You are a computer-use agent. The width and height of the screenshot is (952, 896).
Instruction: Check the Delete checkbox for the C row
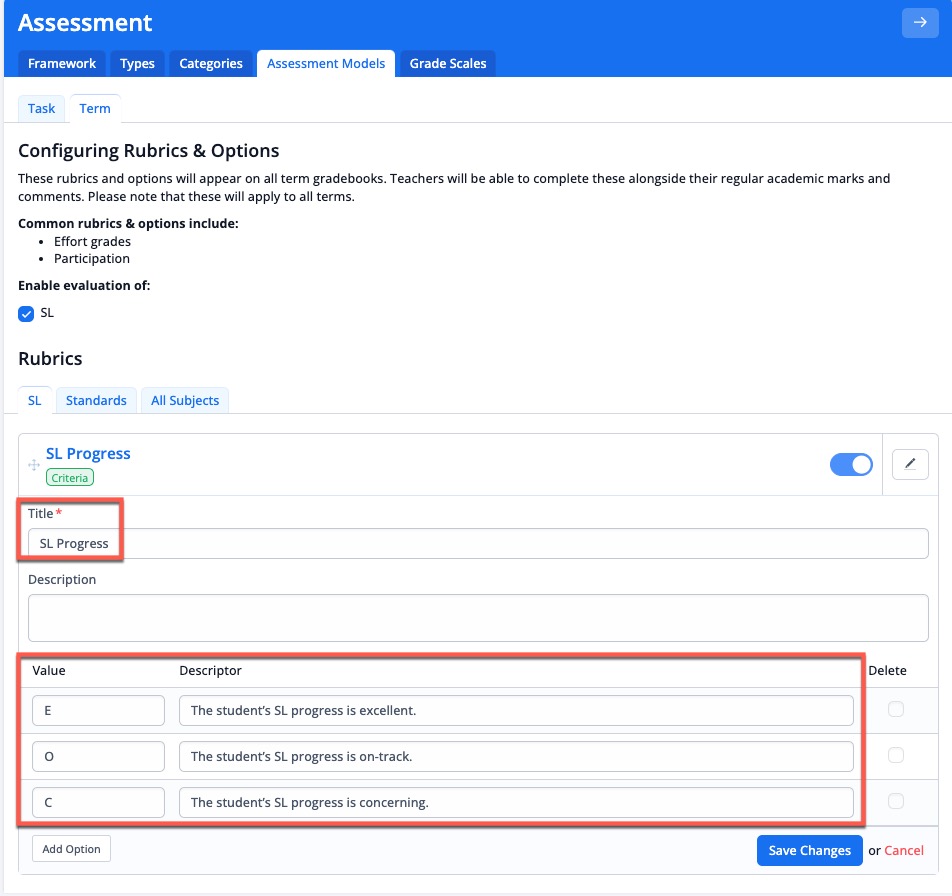pos(897,802)
